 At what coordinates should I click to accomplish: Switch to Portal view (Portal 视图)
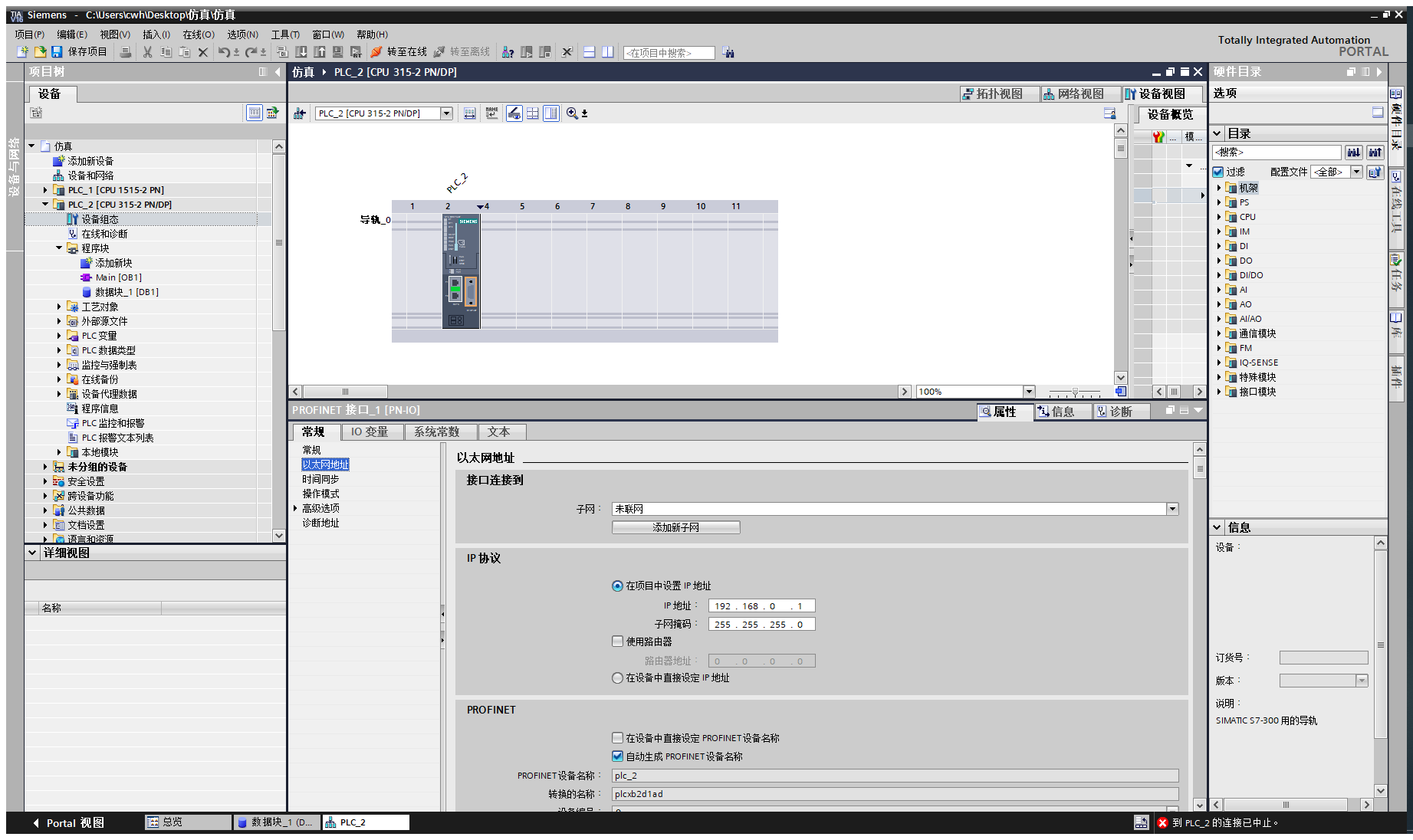(x=67, y=823)
